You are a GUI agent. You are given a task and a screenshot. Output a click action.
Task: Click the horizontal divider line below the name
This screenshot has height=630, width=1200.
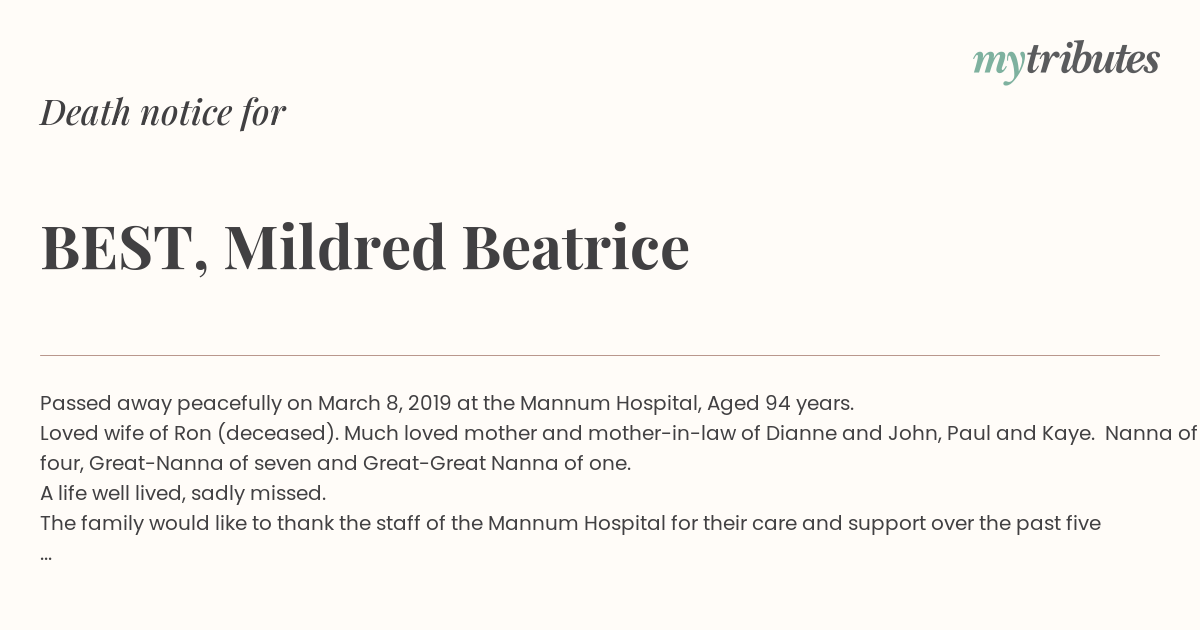point(600,355)
